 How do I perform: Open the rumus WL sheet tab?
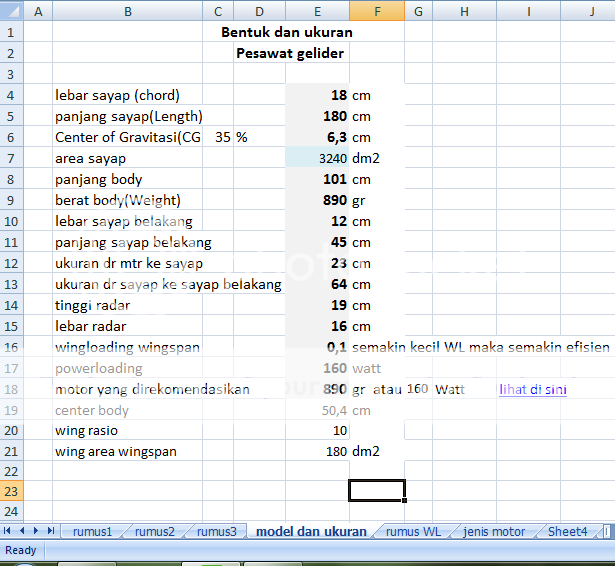tap(413, 531)
